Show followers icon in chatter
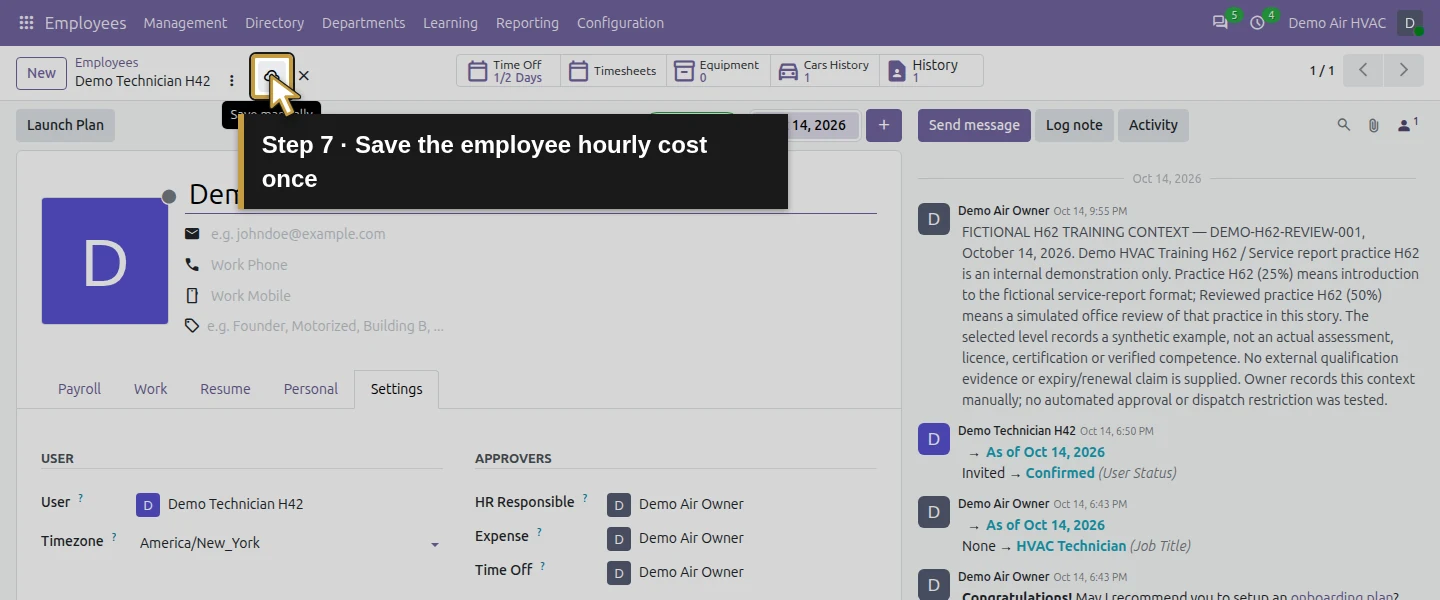This screenshot has width=1440, height=600. pos(1407,125)
